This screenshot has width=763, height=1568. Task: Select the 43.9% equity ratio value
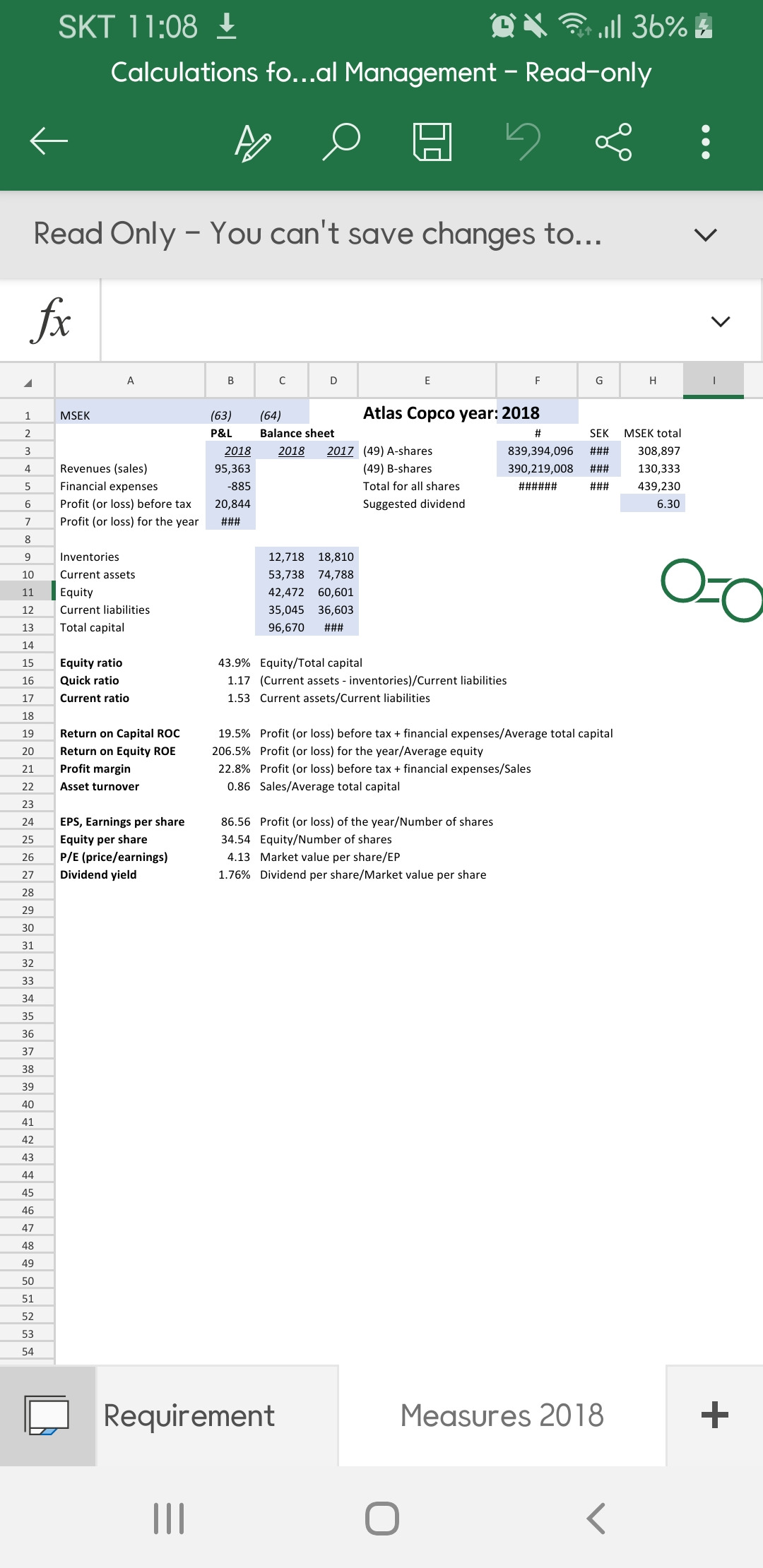(230, 663)
